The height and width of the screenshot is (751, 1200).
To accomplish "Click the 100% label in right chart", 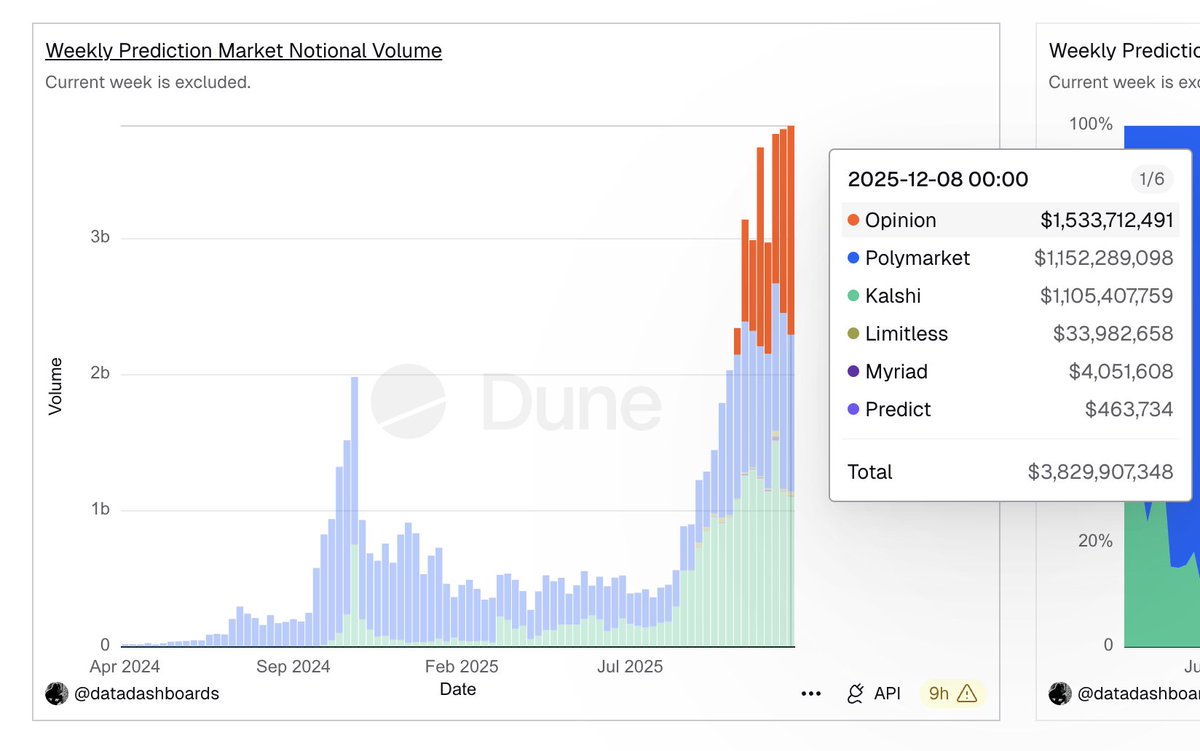I will click(1091, 124).
